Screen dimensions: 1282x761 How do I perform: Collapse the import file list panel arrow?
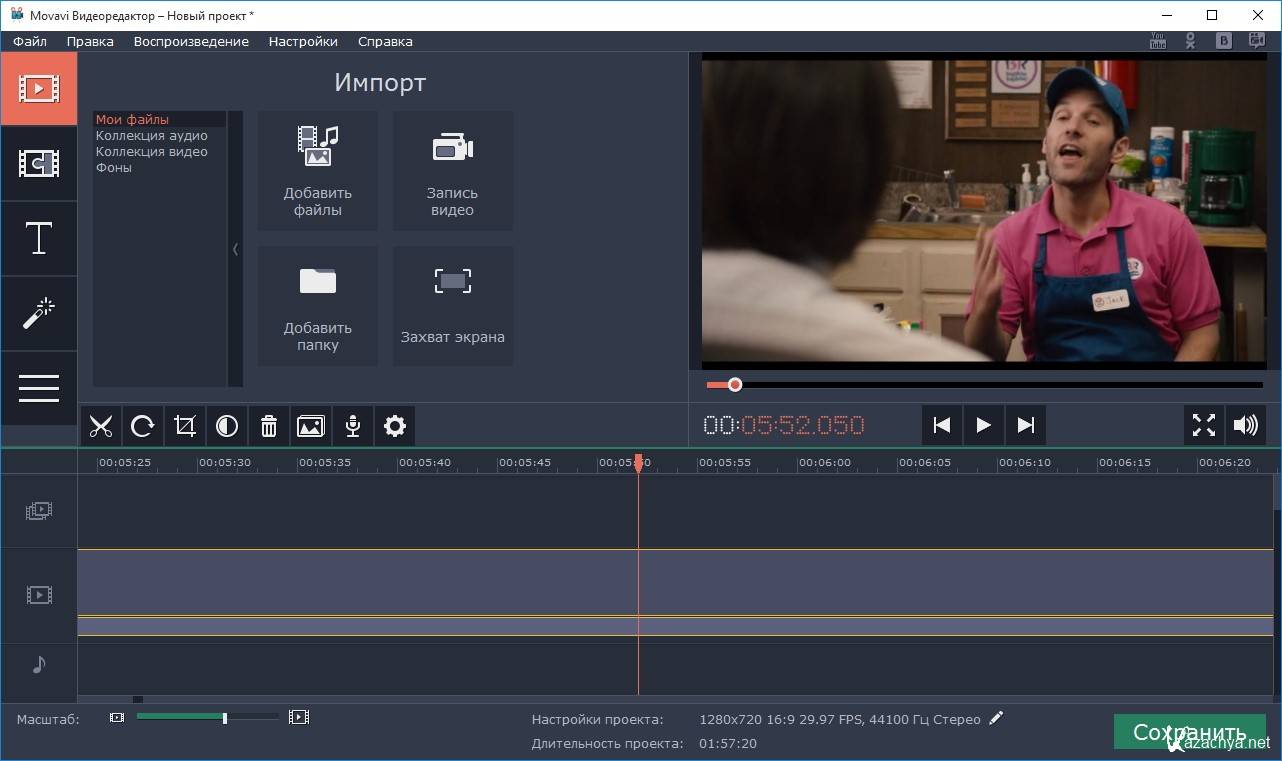tap(235, 249)
